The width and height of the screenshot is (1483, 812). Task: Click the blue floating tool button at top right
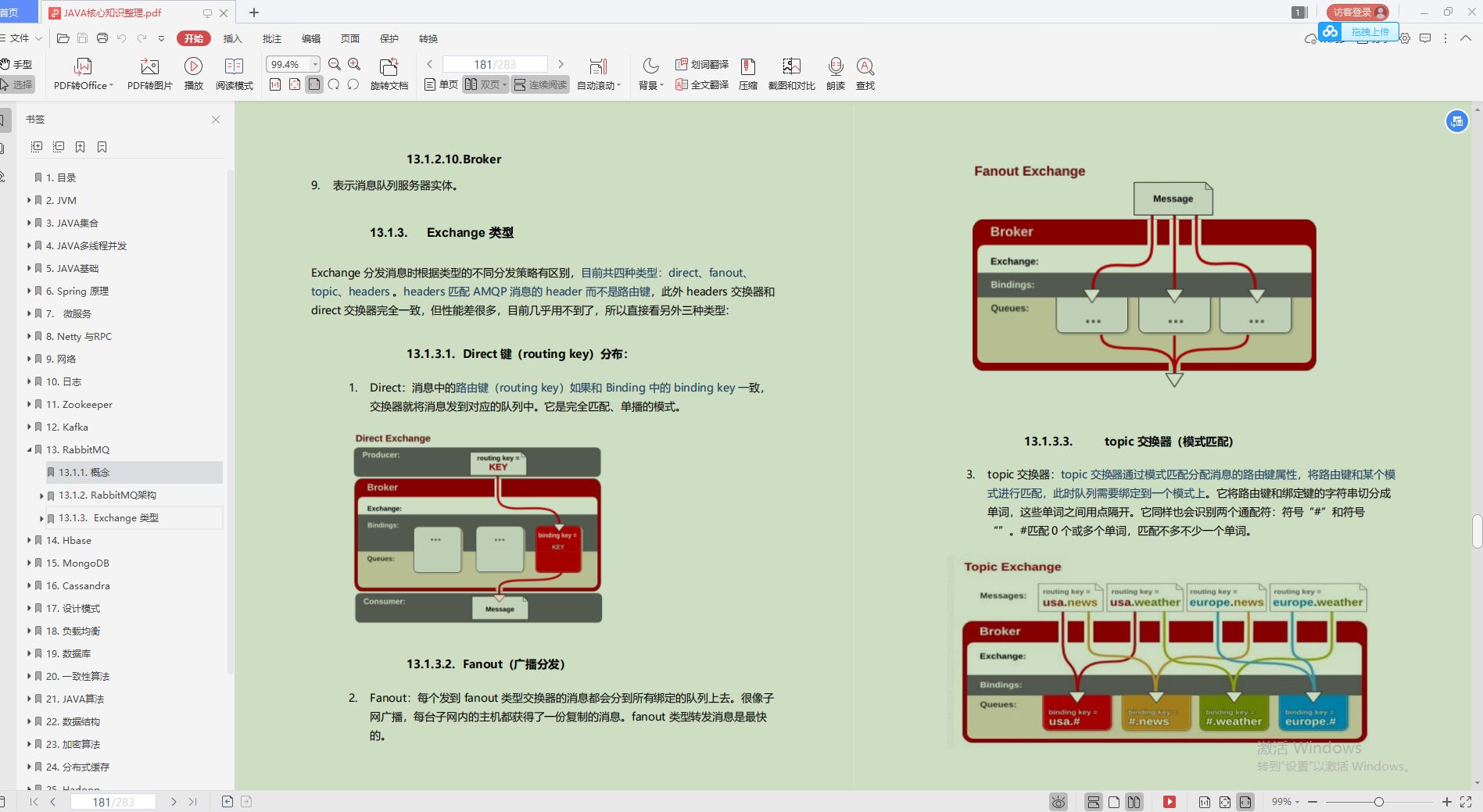(1456, 121)
